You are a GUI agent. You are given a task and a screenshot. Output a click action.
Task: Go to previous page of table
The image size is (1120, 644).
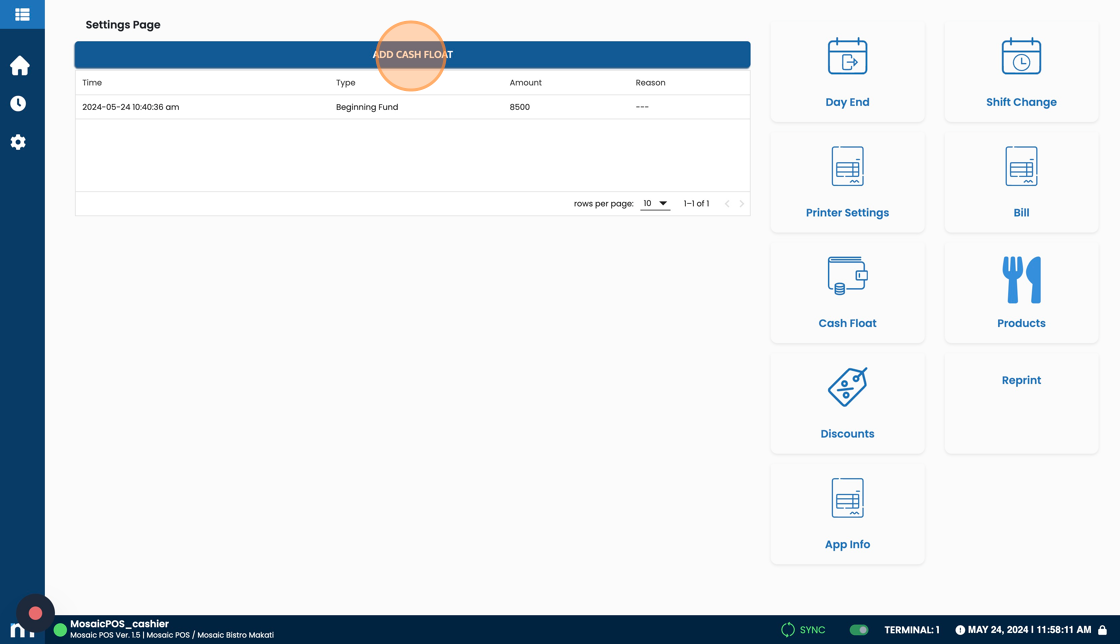[726, 203]
